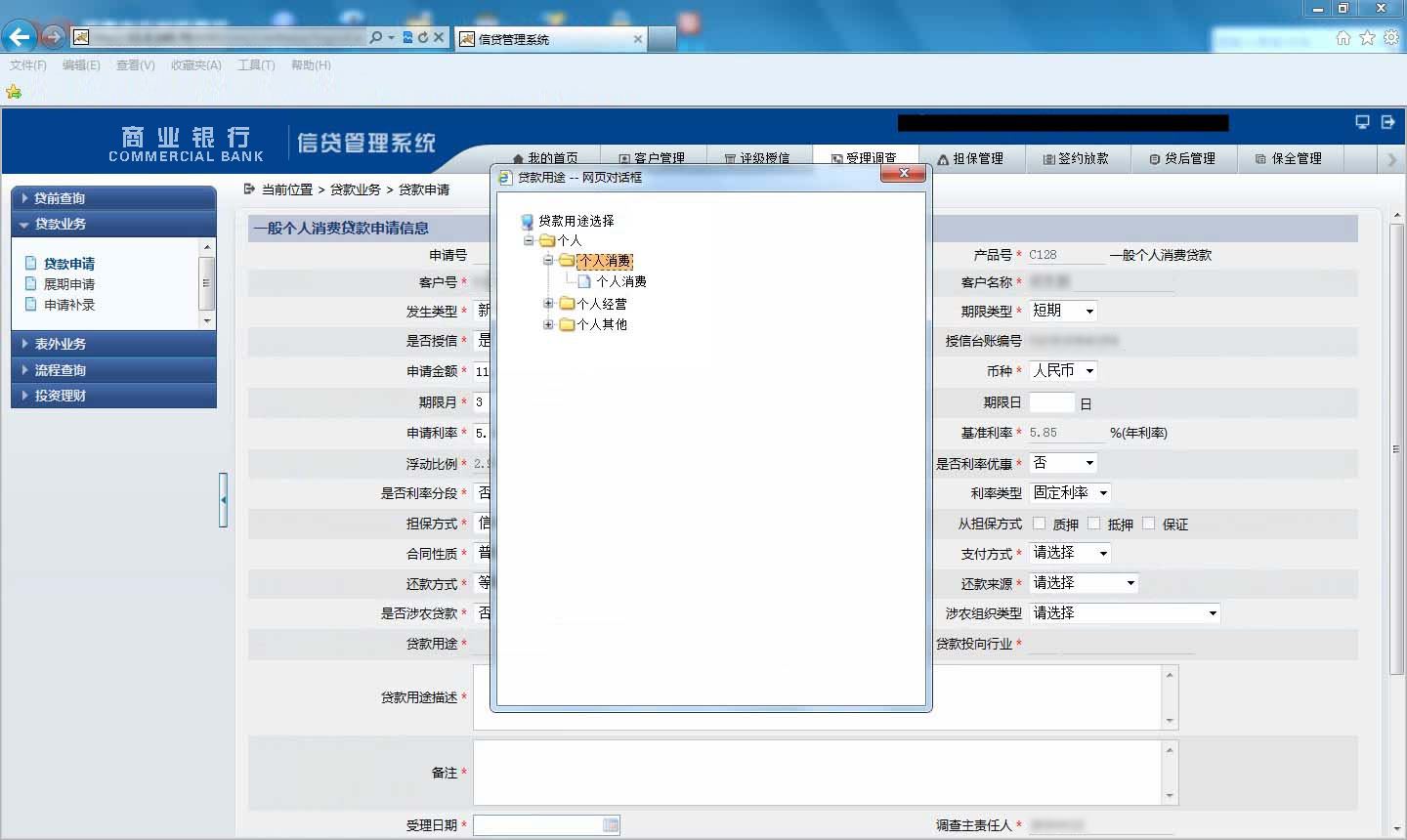
Task: Click the logout icon in the bank header
Action: point(1388,122)
